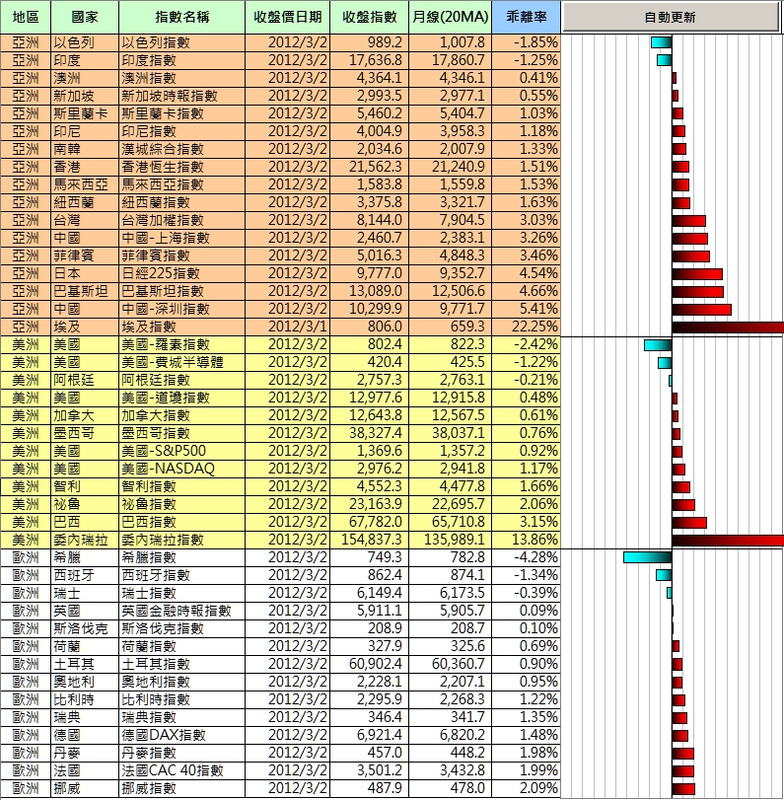Click the 瑞士指數 cell
Viewport: 784px width, 800px height.
182,593
